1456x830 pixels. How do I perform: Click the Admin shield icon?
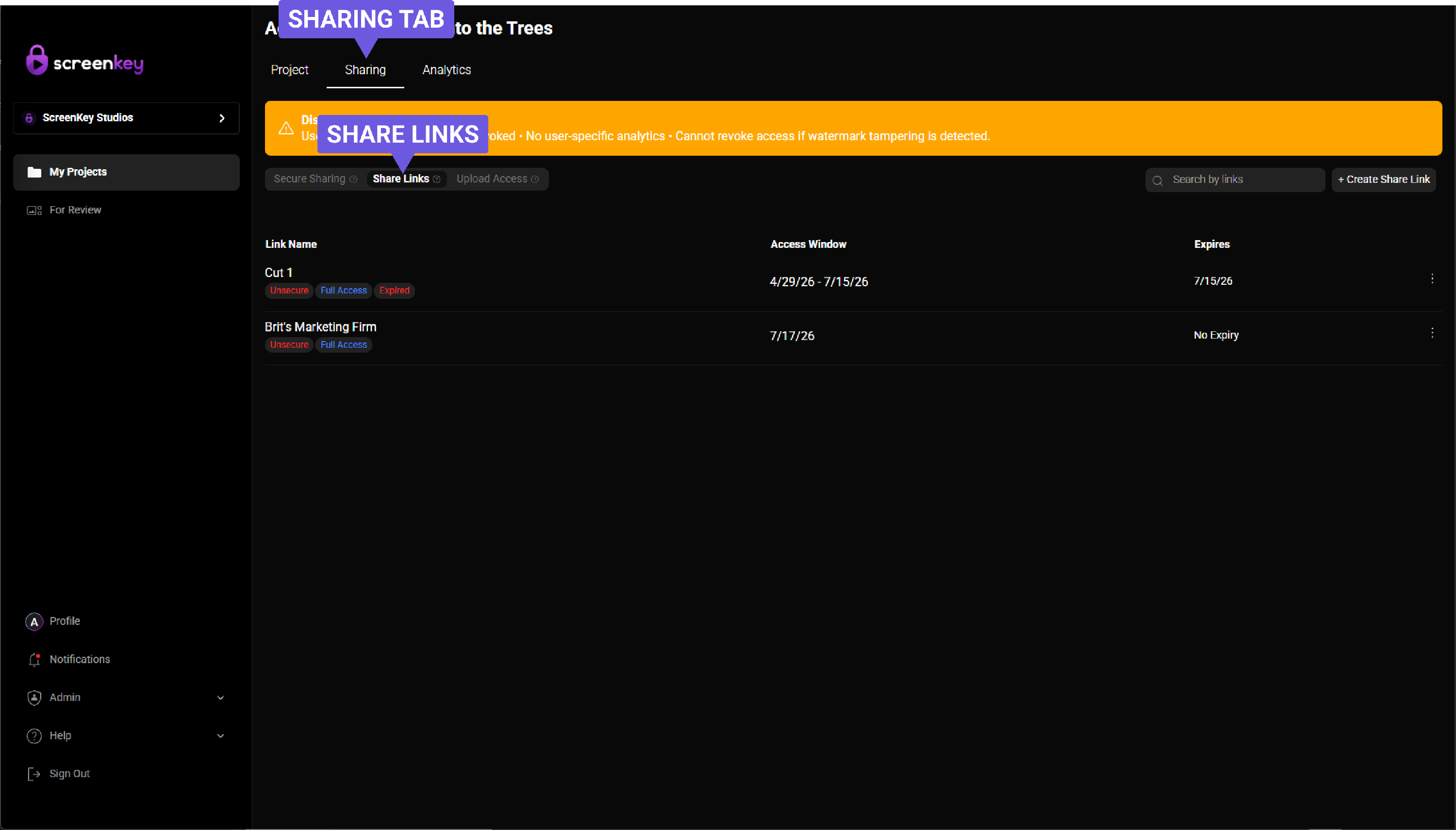coord(34,698)
